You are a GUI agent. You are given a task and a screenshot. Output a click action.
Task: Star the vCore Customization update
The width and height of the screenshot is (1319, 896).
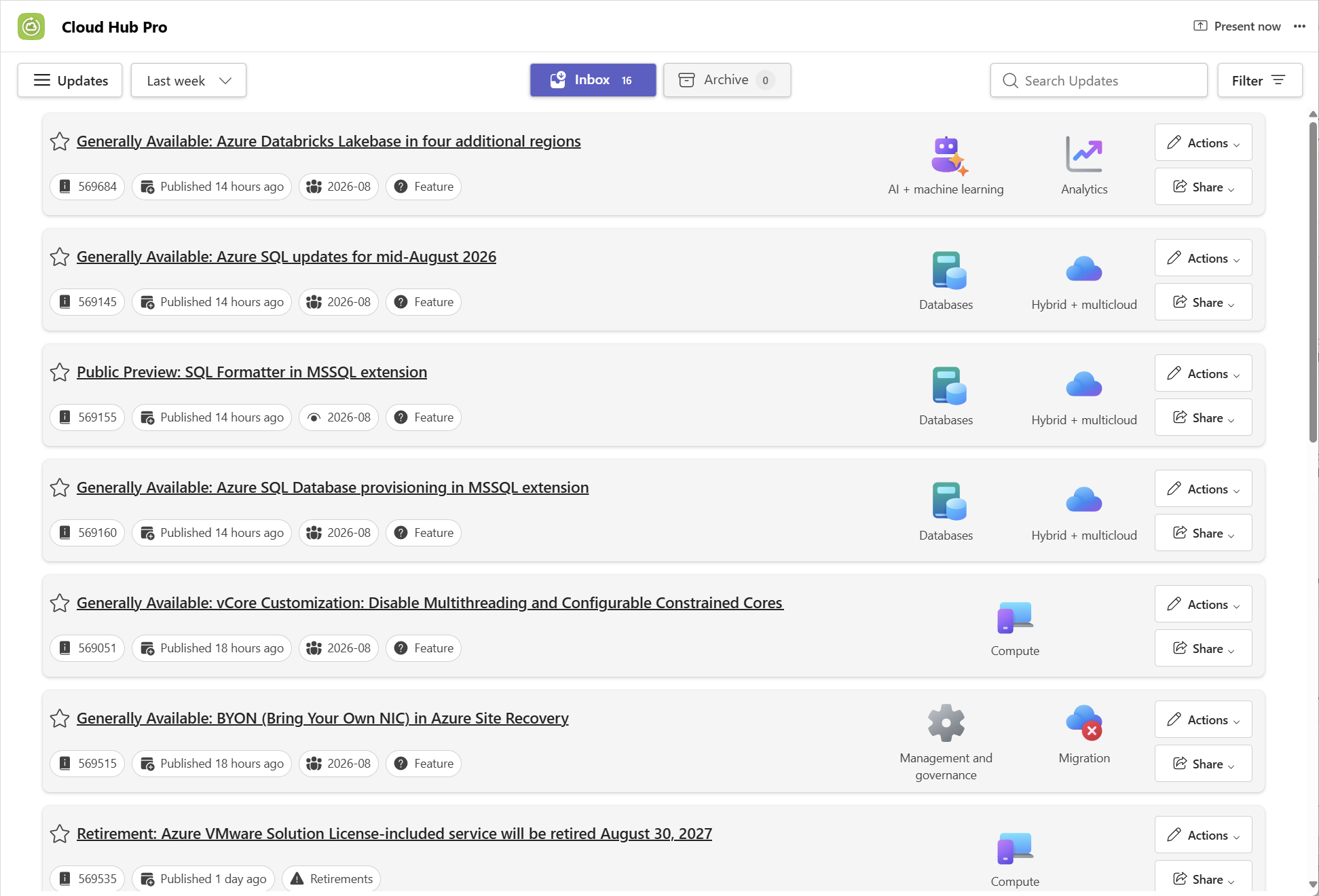click(60, 603)
